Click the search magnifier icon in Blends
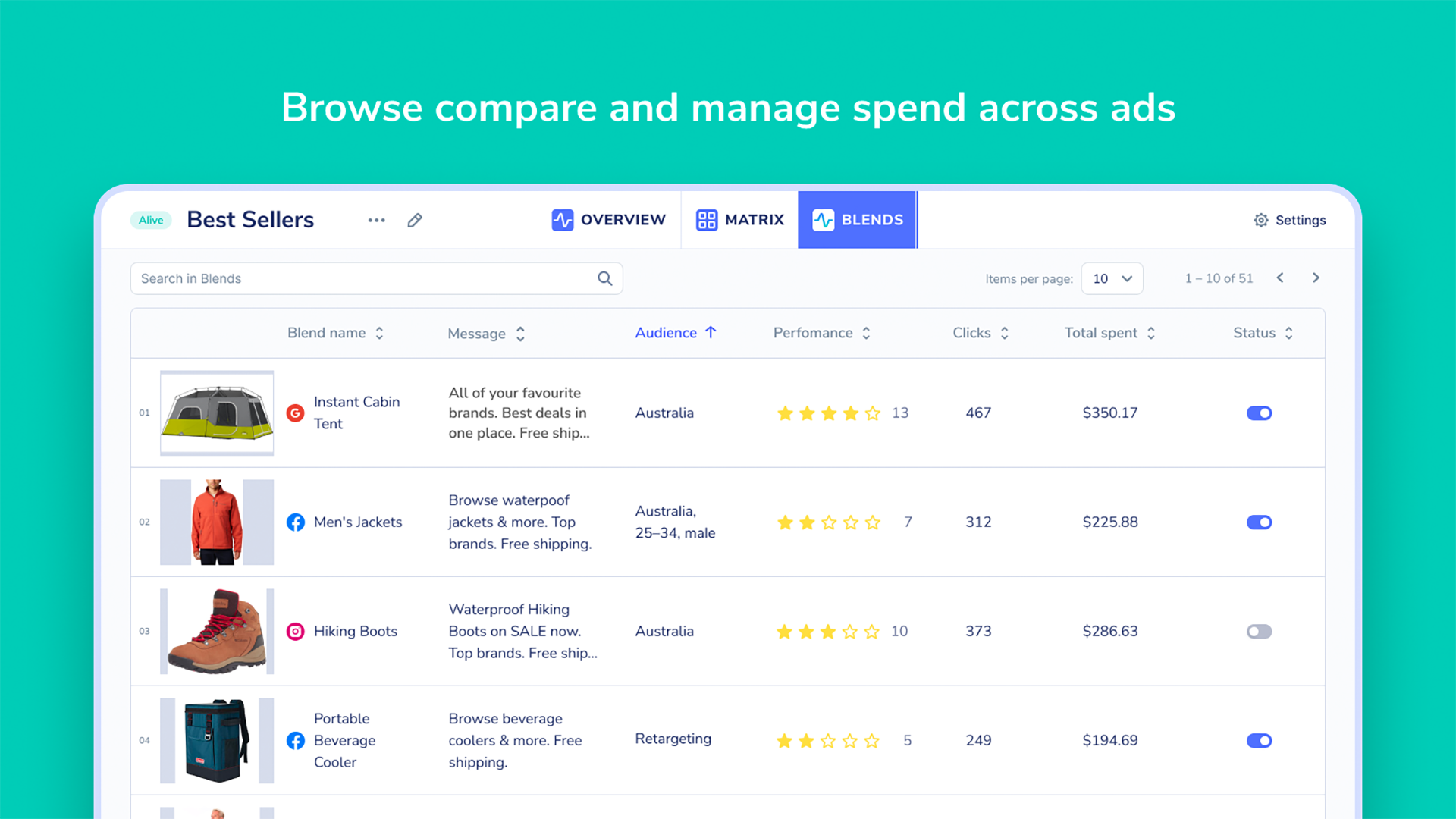This screenshot has height=819, width=1456. pos(604,278)
